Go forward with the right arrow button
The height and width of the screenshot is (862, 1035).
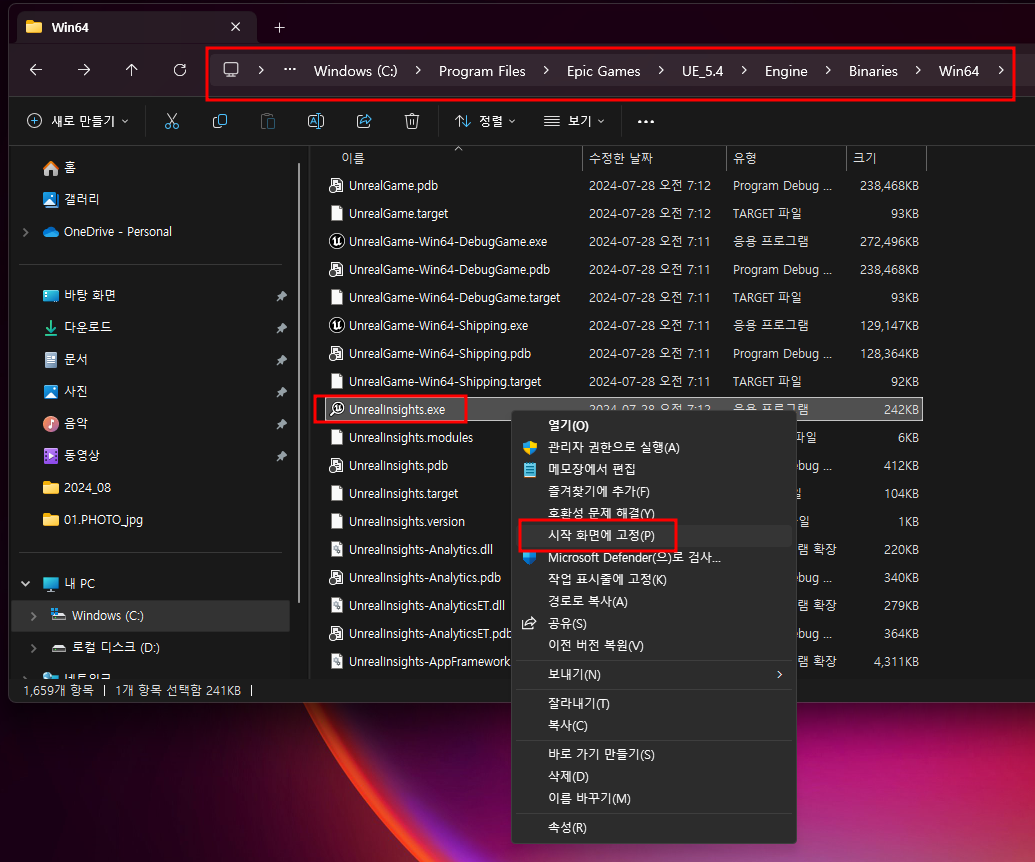tap(84, 70)
